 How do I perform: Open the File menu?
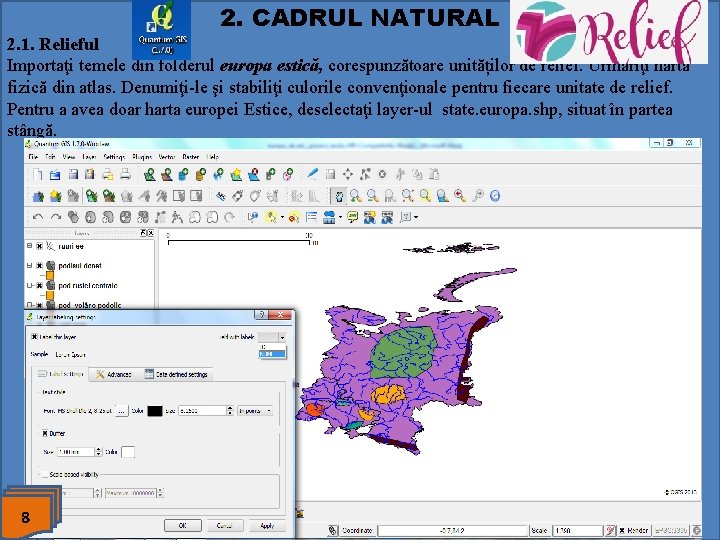(x=33, y=157)
